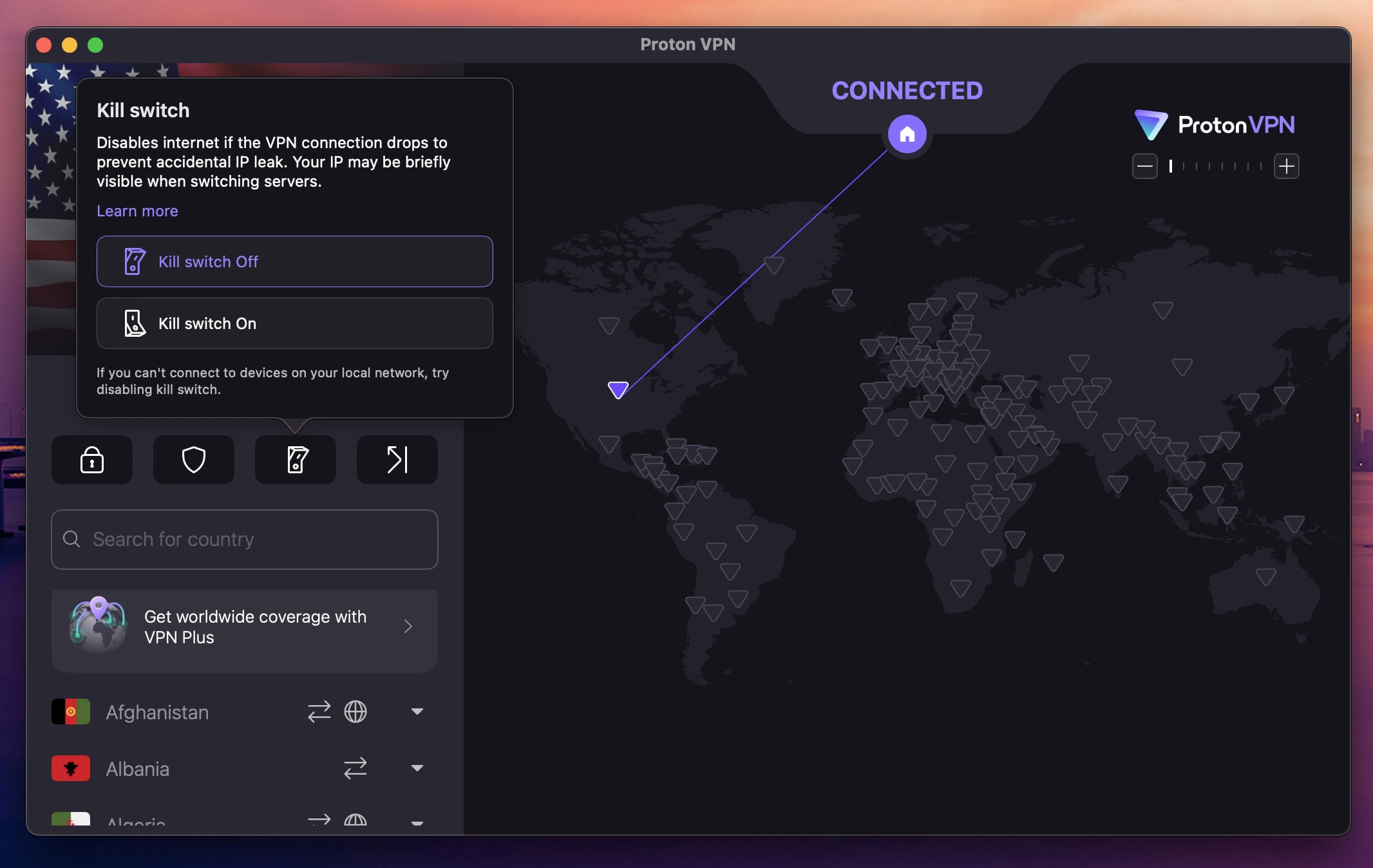Click the P2P arrows icon for Albania

tap(355, 768)
